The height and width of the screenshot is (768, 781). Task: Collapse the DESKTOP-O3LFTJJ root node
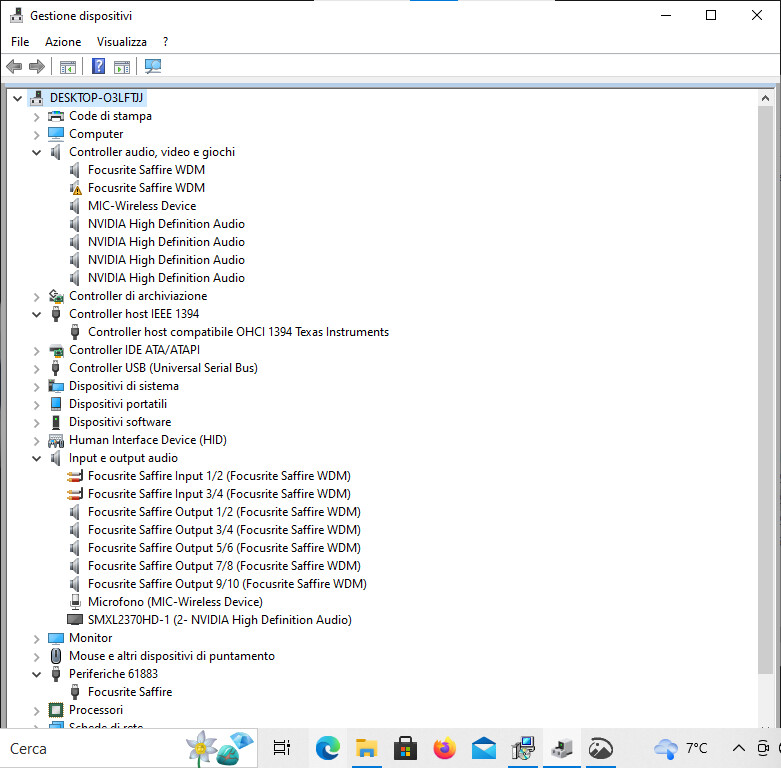coord(18,98)
